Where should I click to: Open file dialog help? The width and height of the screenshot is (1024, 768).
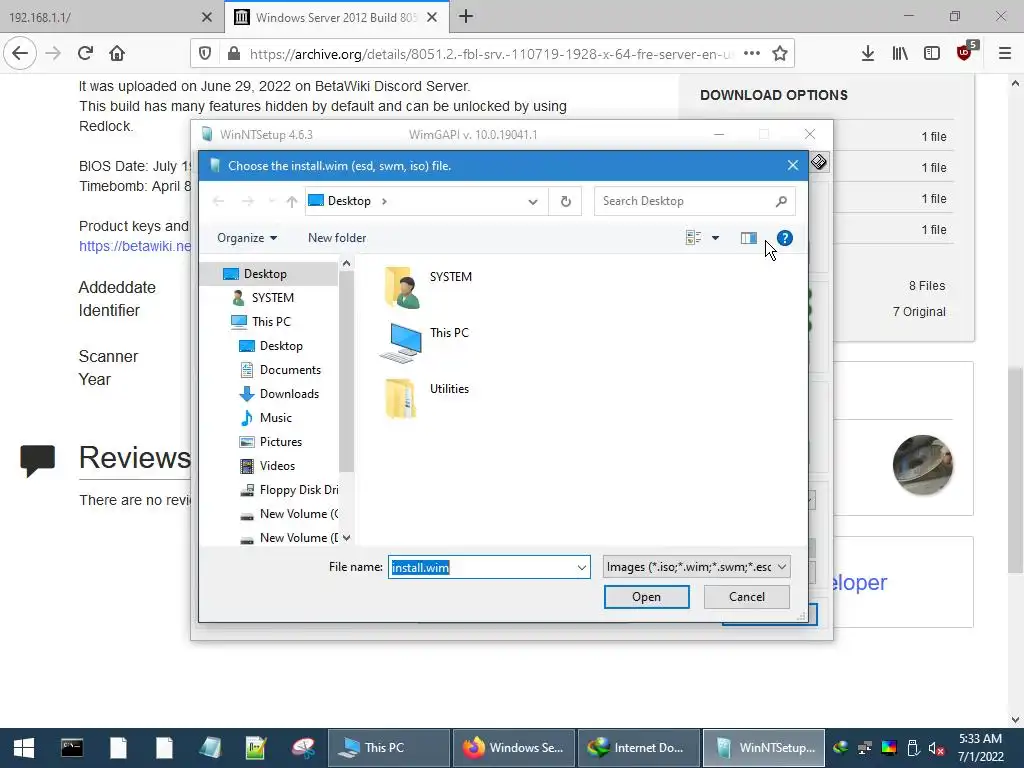(785, 238)
